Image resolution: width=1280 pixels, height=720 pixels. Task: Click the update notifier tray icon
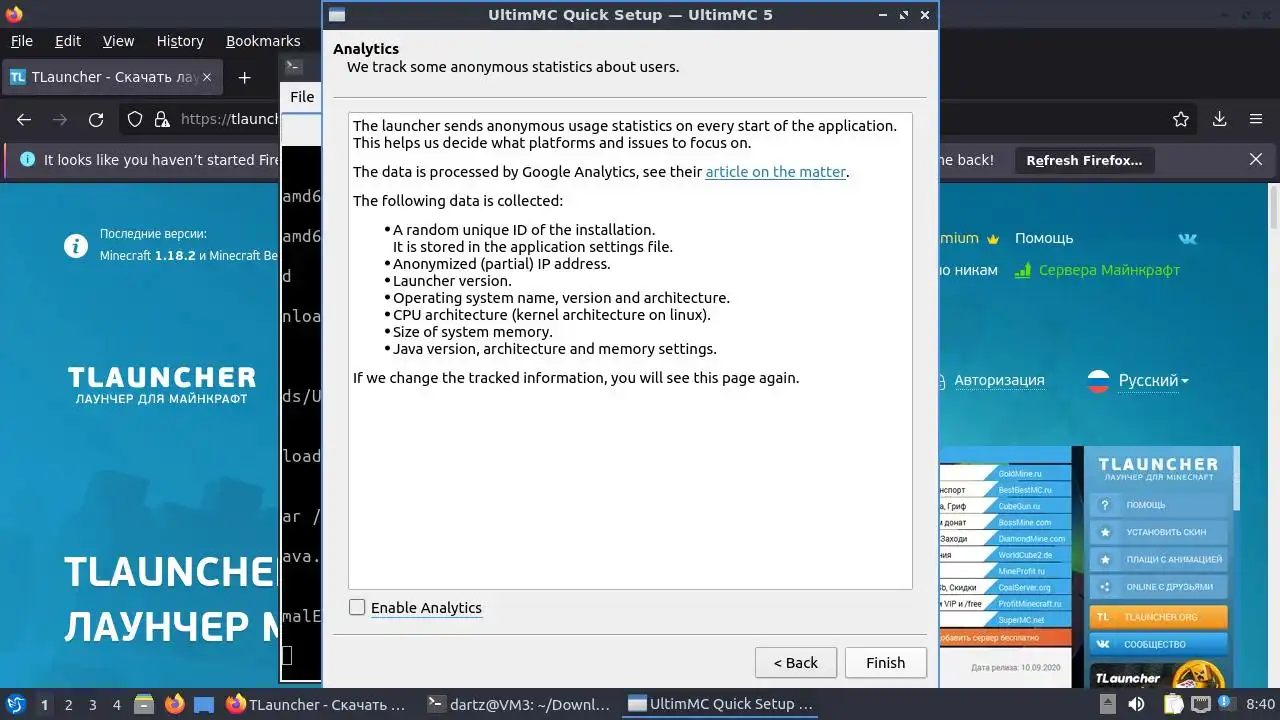tap(1226, 704)
